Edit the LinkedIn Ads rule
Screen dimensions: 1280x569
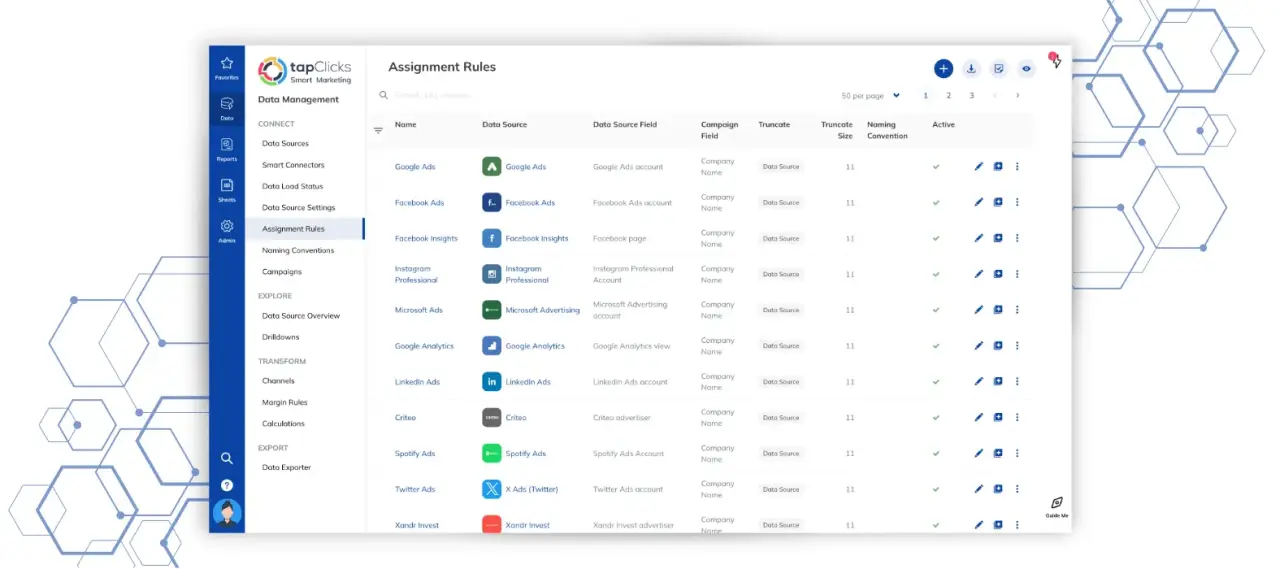point(979,382)
